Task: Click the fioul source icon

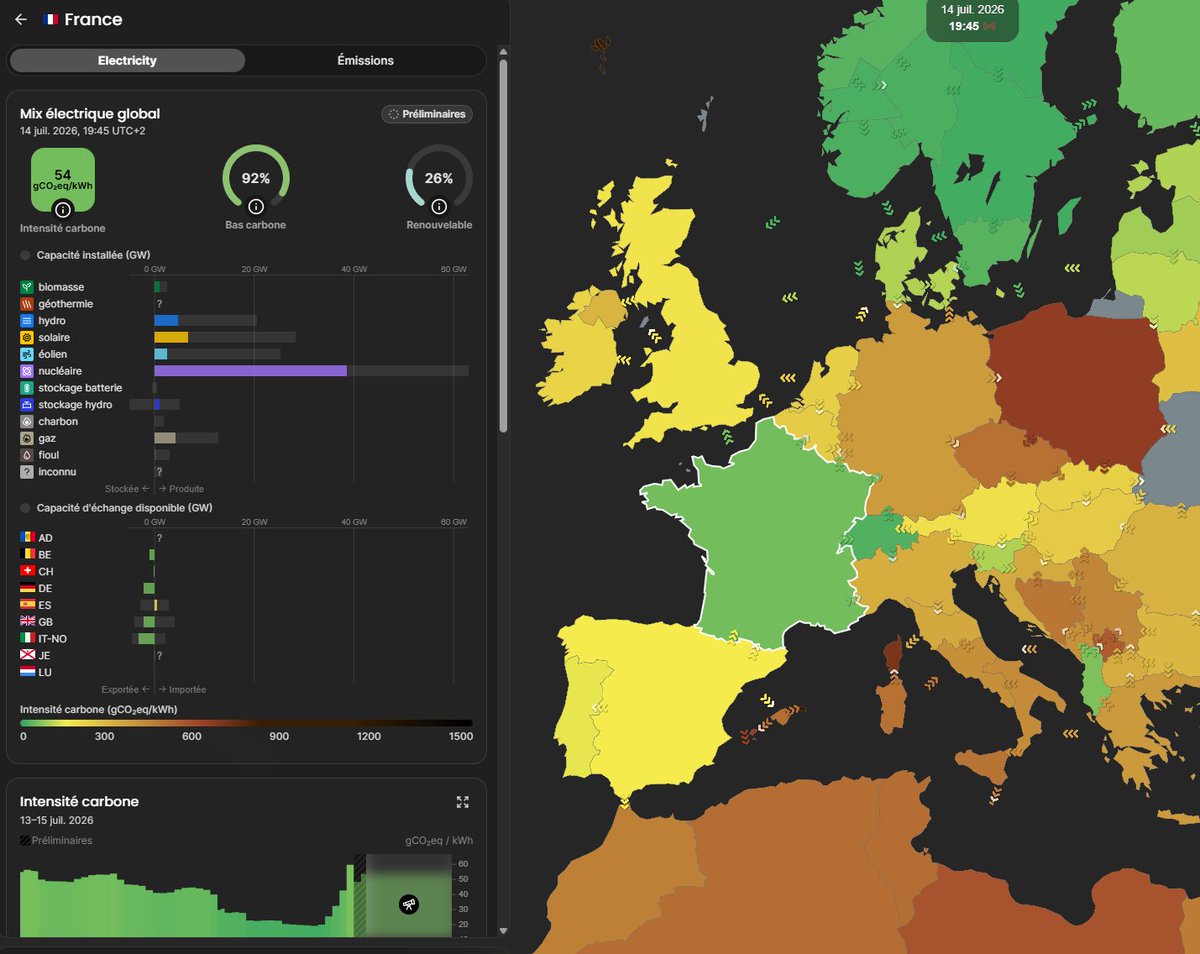Action: click(x=27, y=455)
